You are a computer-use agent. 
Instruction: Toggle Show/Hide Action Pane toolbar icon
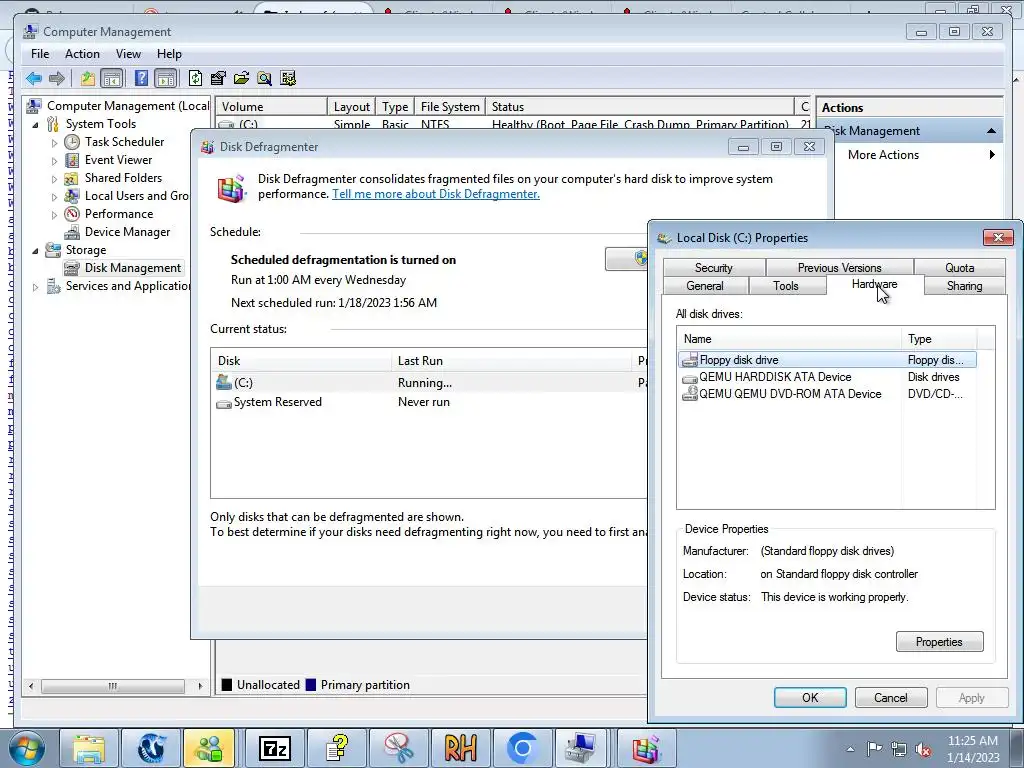pyautogui.click(x=166, y=79)
